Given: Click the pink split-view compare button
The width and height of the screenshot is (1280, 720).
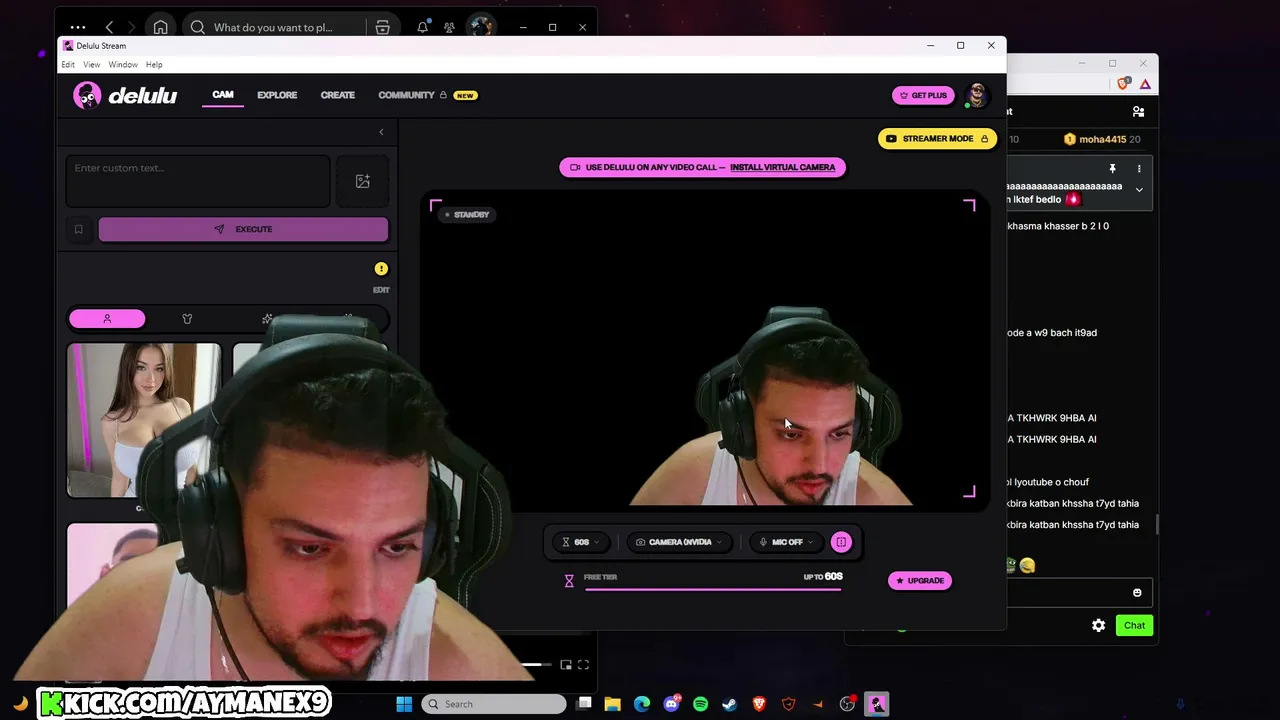Looking at the screenshot, I should point(841,542).
